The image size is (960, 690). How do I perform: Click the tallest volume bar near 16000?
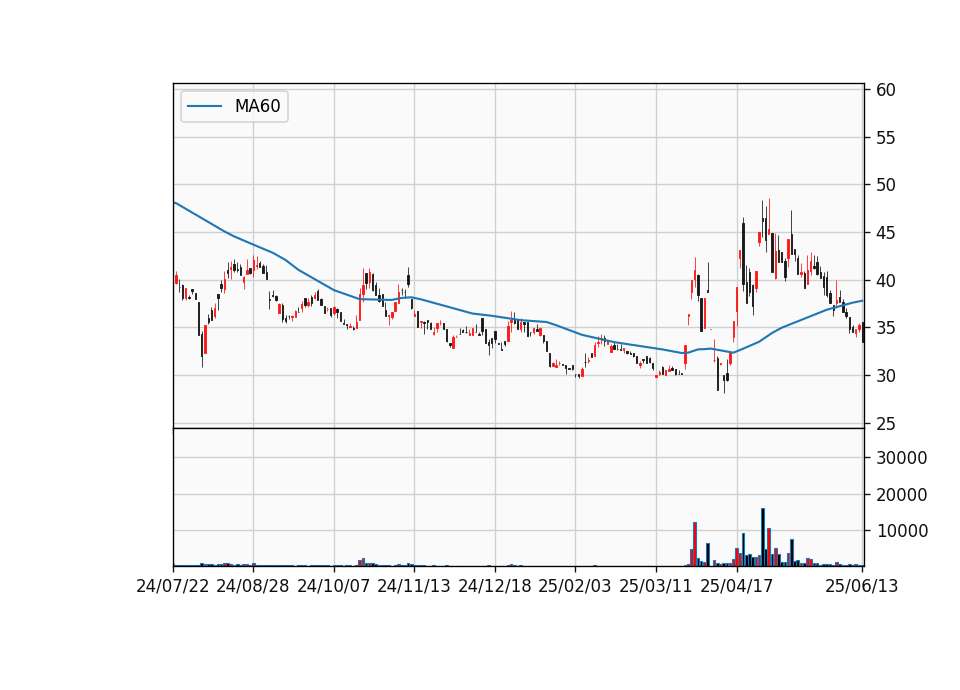click(x=763, y=537)
